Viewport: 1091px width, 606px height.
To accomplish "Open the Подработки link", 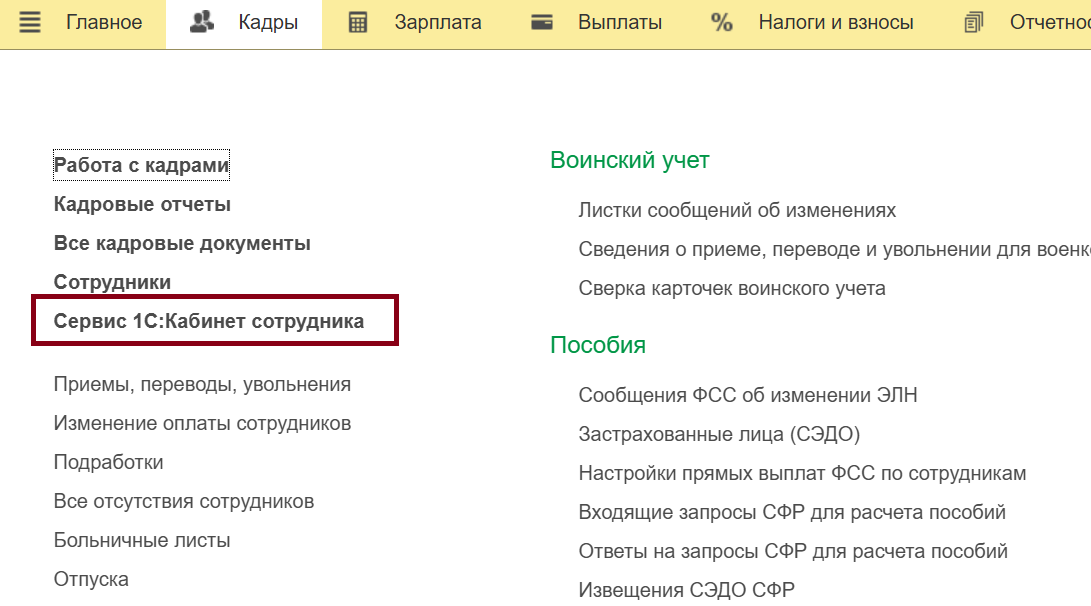I will 109,462.
